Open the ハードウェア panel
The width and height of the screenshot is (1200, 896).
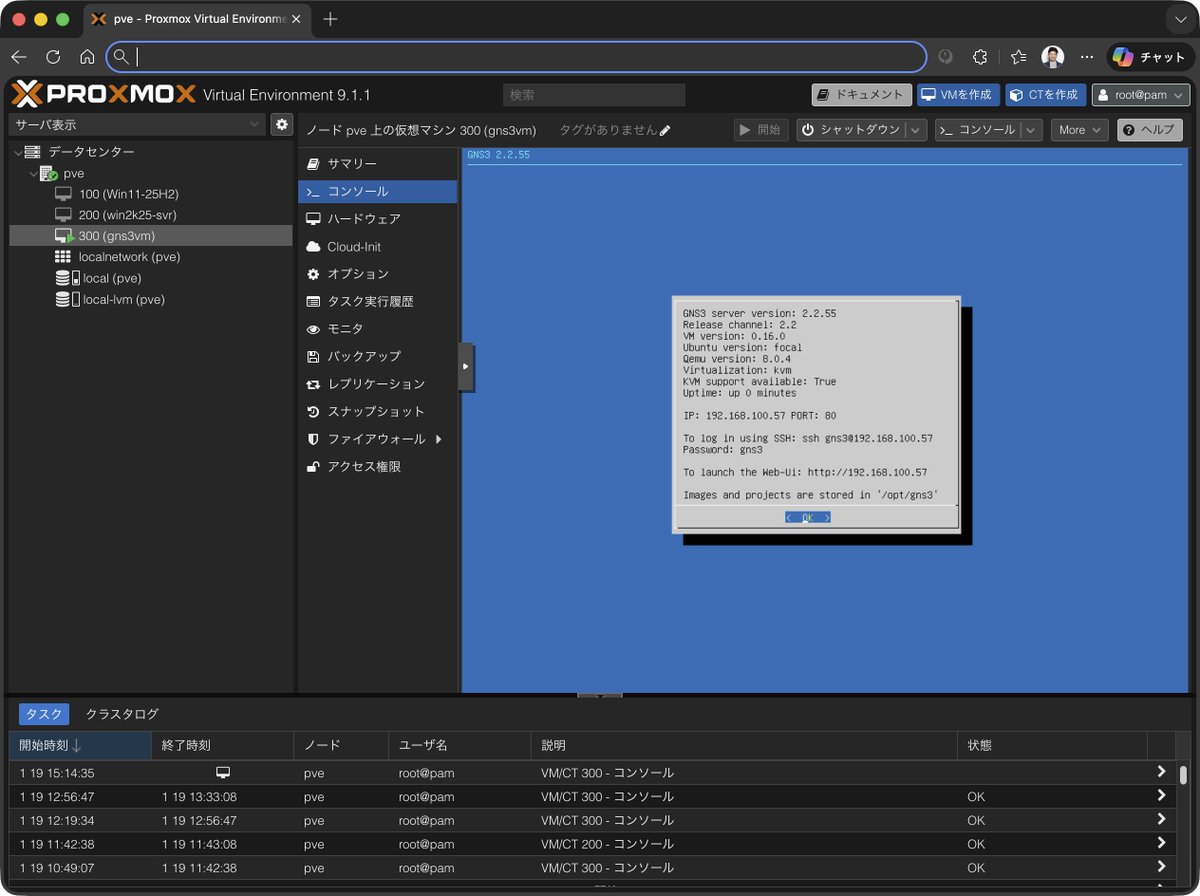pos(378,218)
